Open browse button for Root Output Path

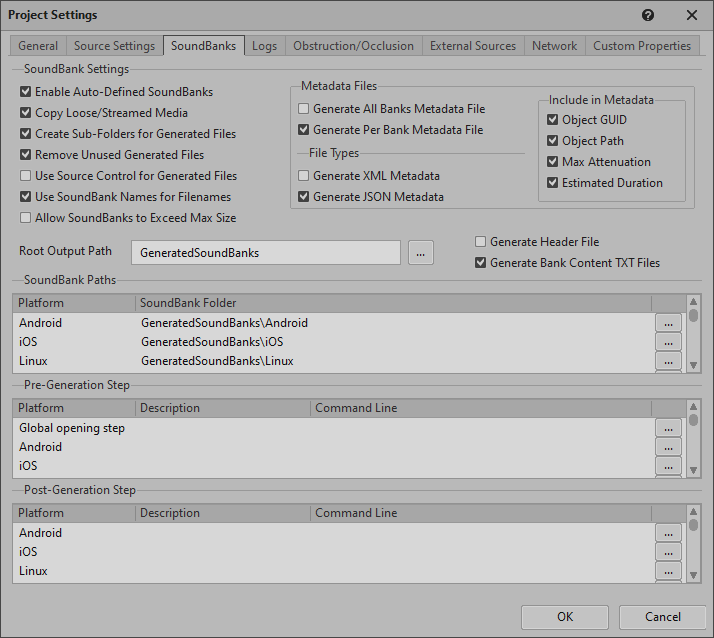421,254
